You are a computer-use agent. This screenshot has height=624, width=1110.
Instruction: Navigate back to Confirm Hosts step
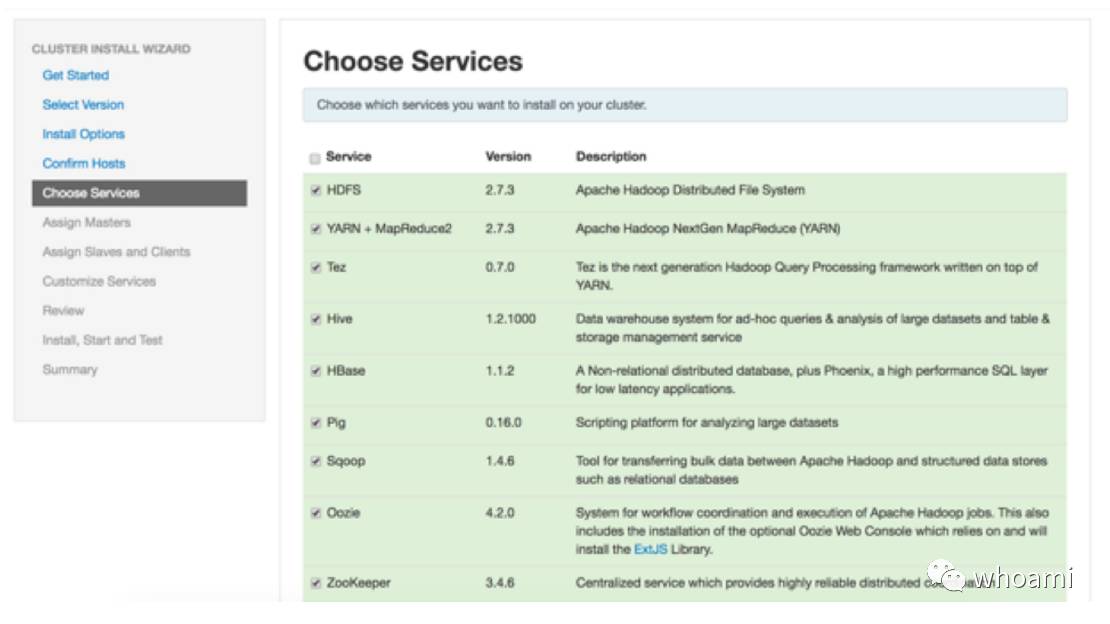click(84, 163)
